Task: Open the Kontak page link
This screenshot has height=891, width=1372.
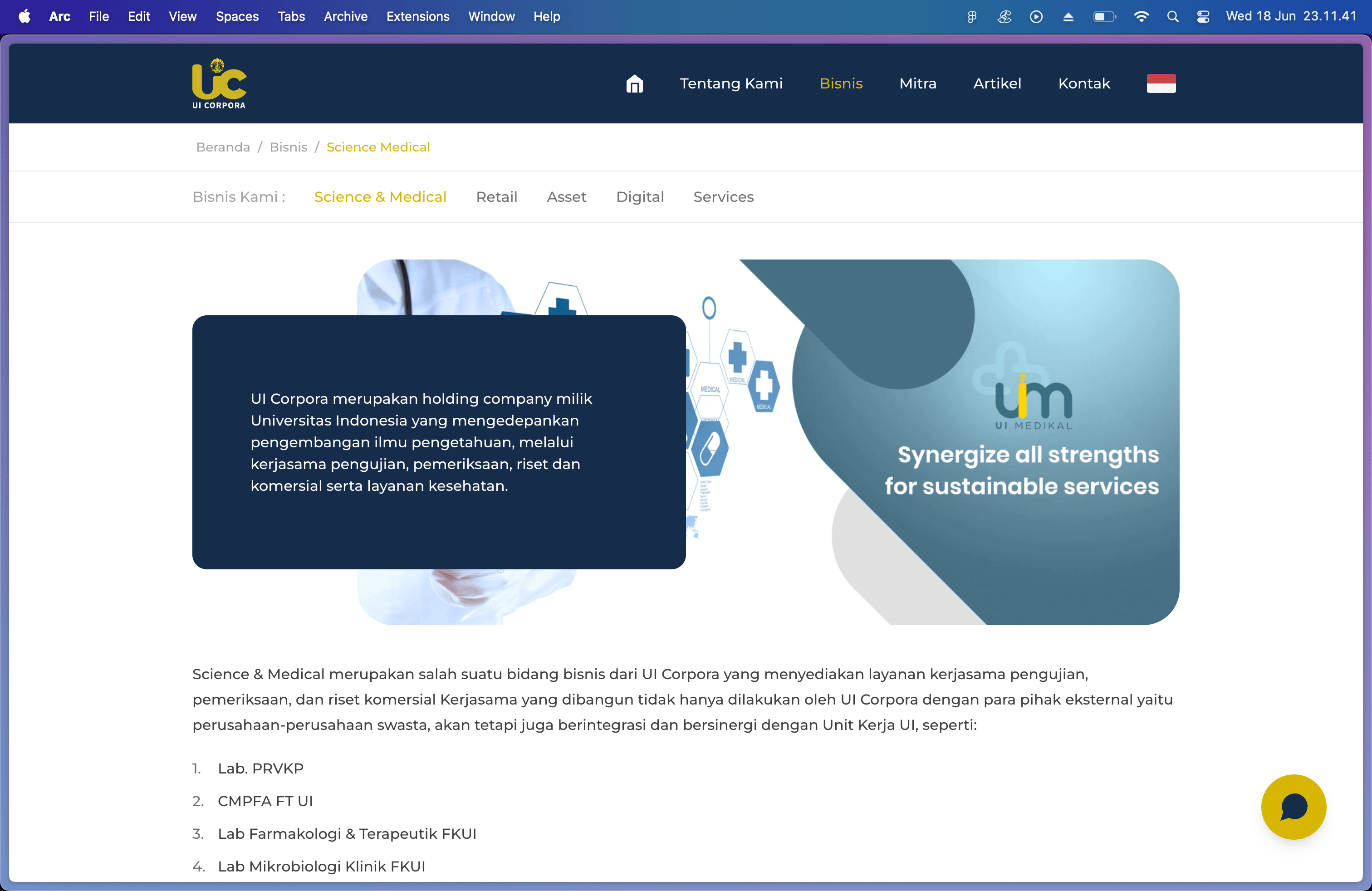Action: point(1084,83)
